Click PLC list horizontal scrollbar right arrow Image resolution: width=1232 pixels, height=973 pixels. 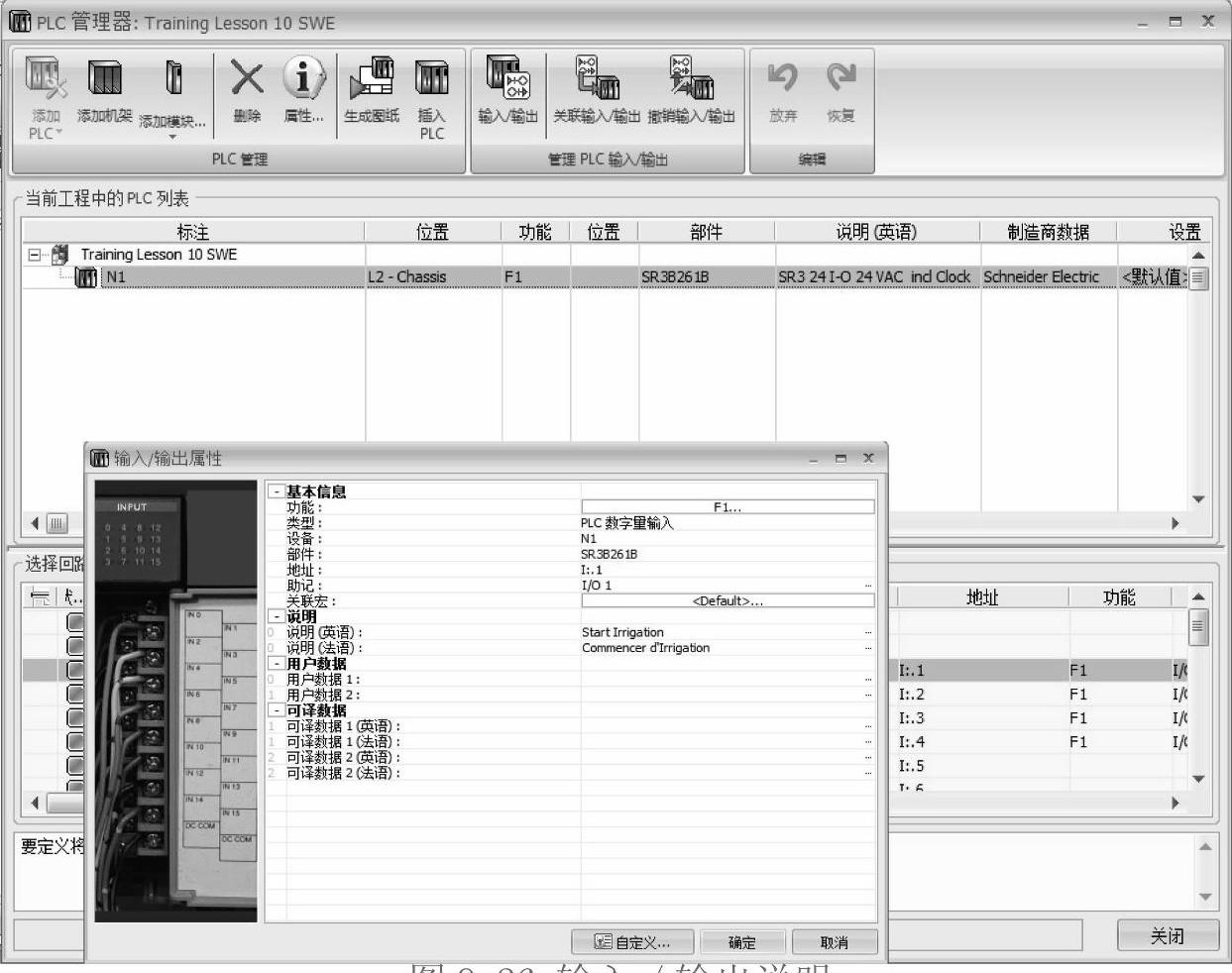click(1176, 523)
